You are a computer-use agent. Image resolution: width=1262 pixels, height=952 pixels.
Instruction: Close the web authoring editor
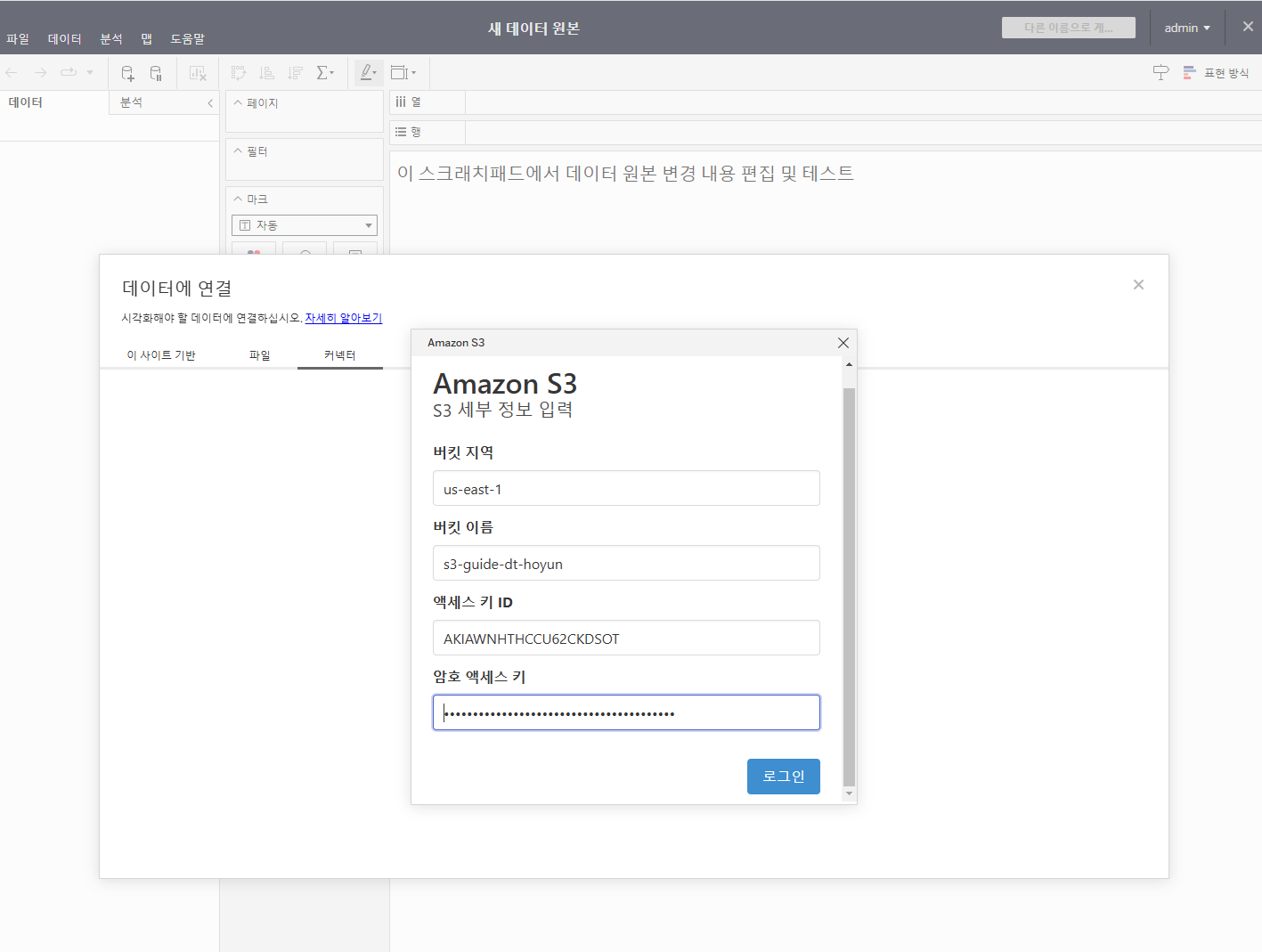(x=1248, y=27)
